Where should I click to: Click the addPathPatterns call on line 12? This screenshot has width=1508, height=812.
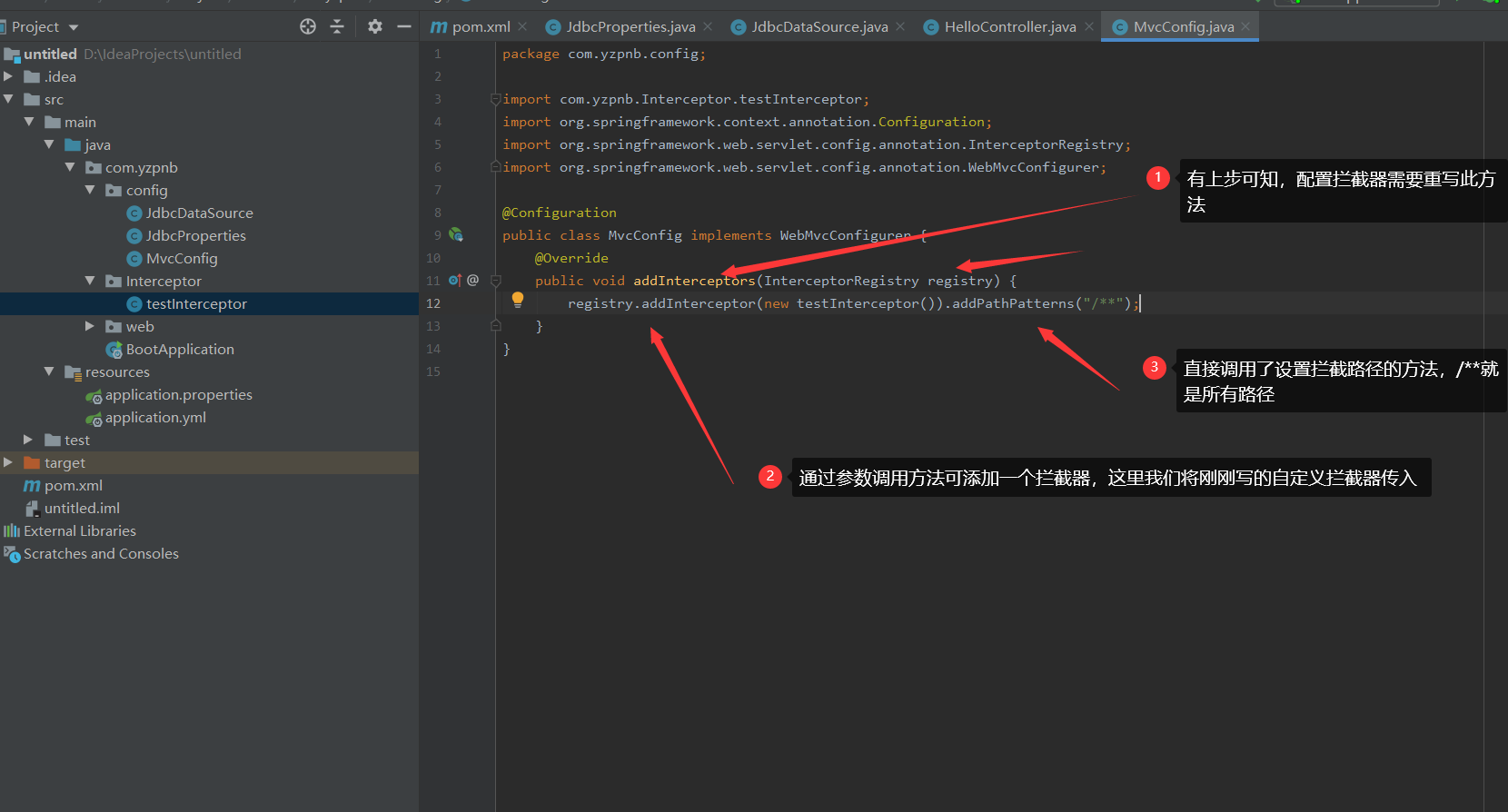[x=1013, y=303]
